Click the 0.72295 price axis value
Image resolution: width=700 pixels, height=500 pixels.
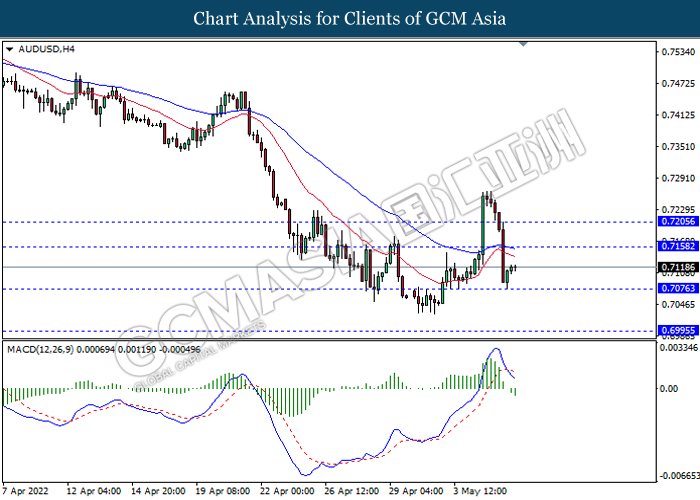click(x=678, y=209)
